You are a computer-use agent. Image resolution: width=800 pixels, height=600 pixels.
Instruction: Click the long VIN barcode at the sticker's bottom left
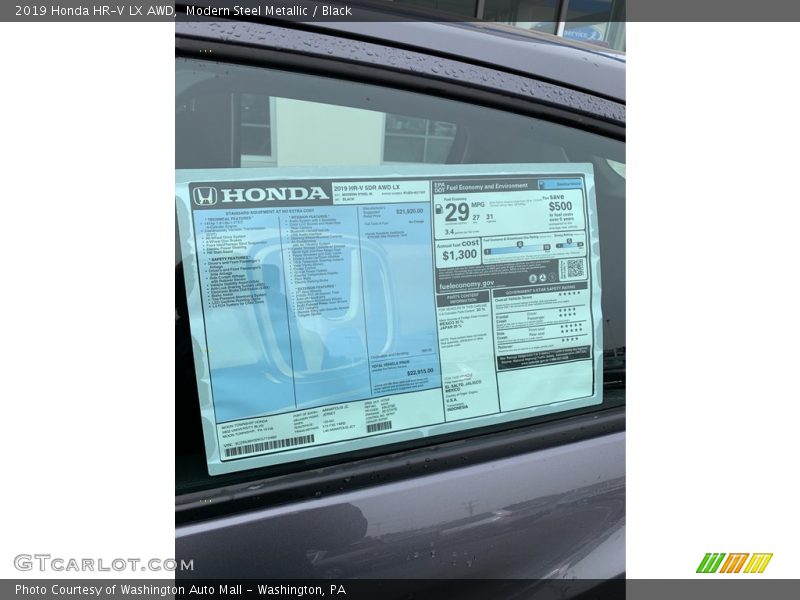(x=269, y=446)
